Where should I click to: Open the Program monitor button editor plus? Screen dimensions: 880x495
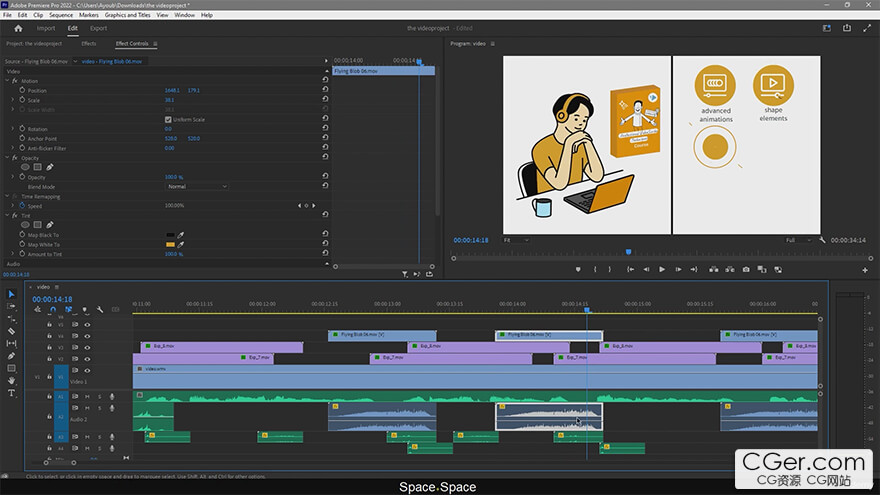pos(865,270)
